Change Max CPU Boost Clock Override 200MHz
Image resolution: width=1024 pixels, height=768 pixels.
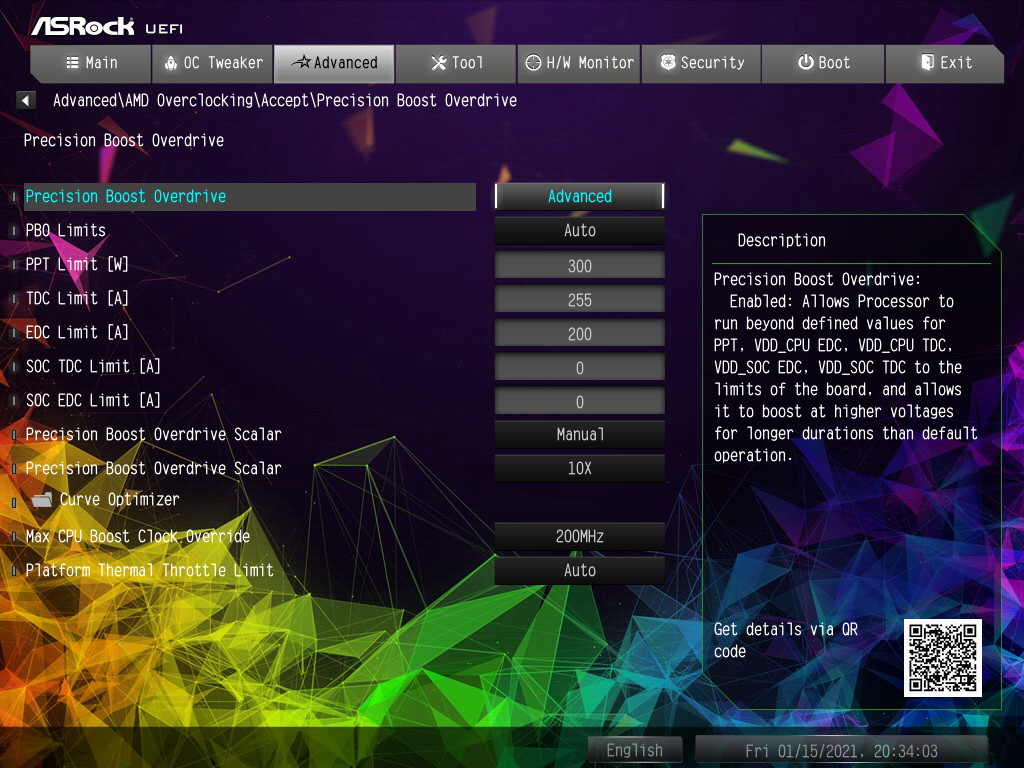click(x=579, y=536)
